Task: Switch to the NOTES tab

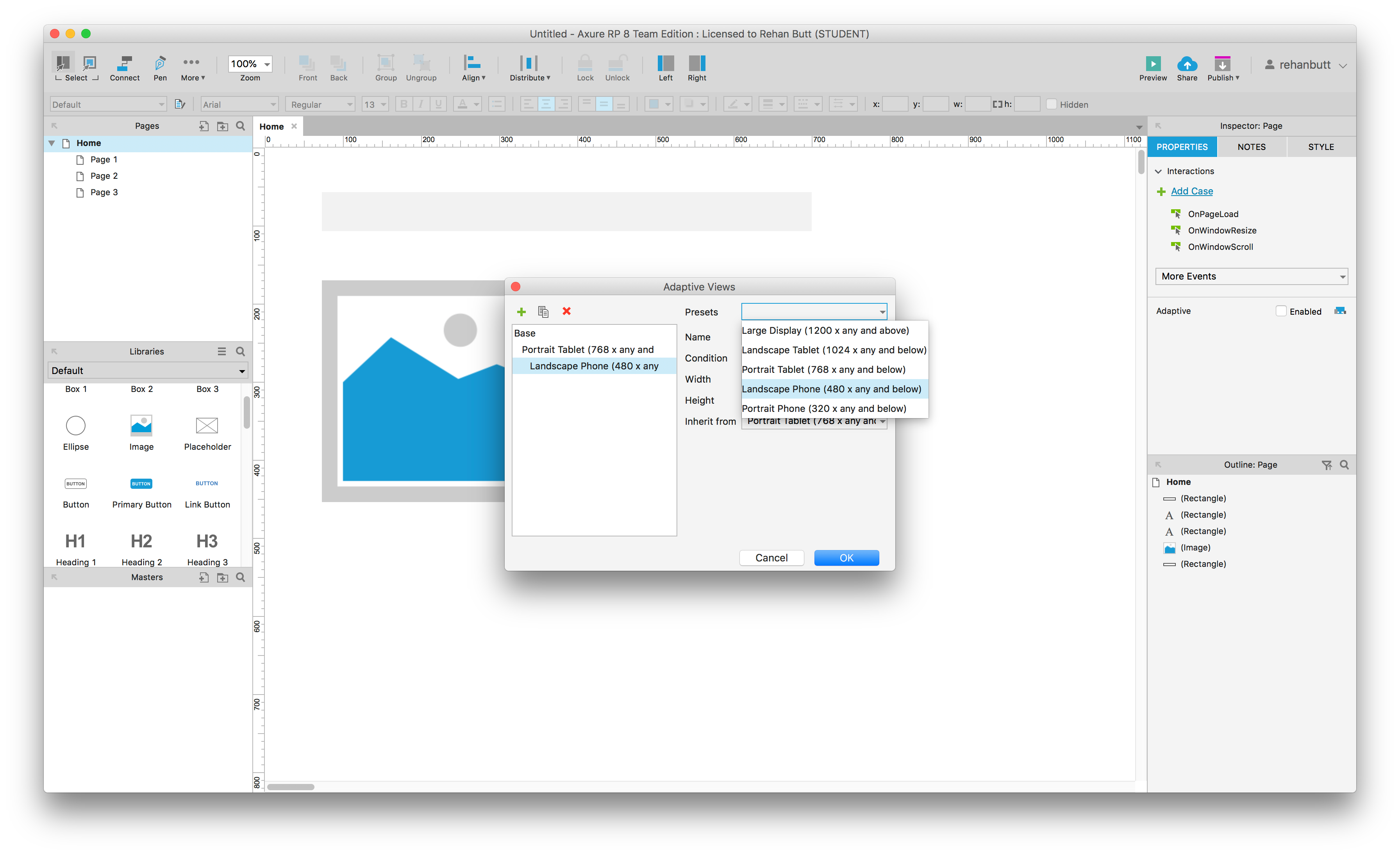Action: [x=1252, y=146]
